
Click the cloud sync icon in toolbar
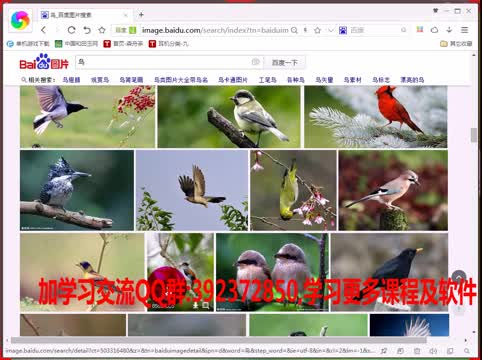(434, 30)
